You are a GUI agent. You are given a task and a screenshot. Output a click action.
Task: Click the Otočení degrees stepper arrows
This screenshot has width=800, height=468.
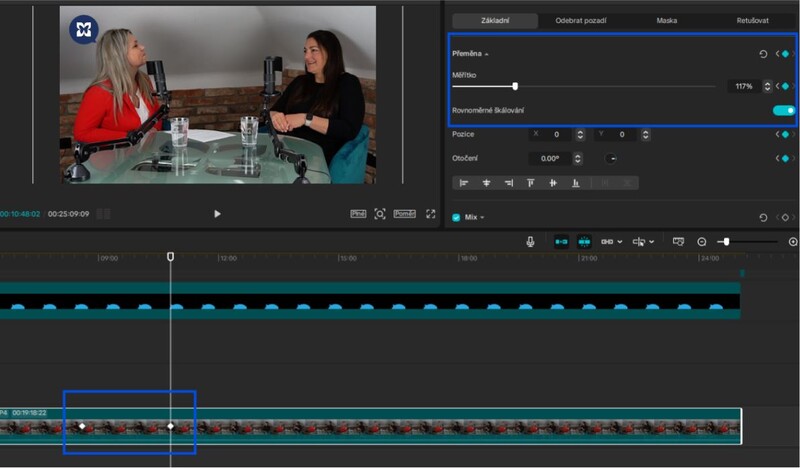pos(578,159)
